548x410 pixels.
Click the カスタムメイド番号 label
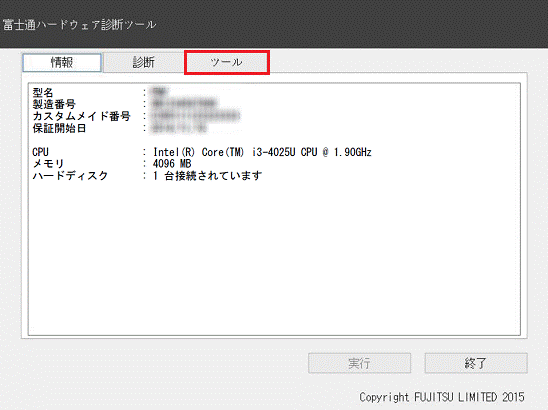(81, 116)
